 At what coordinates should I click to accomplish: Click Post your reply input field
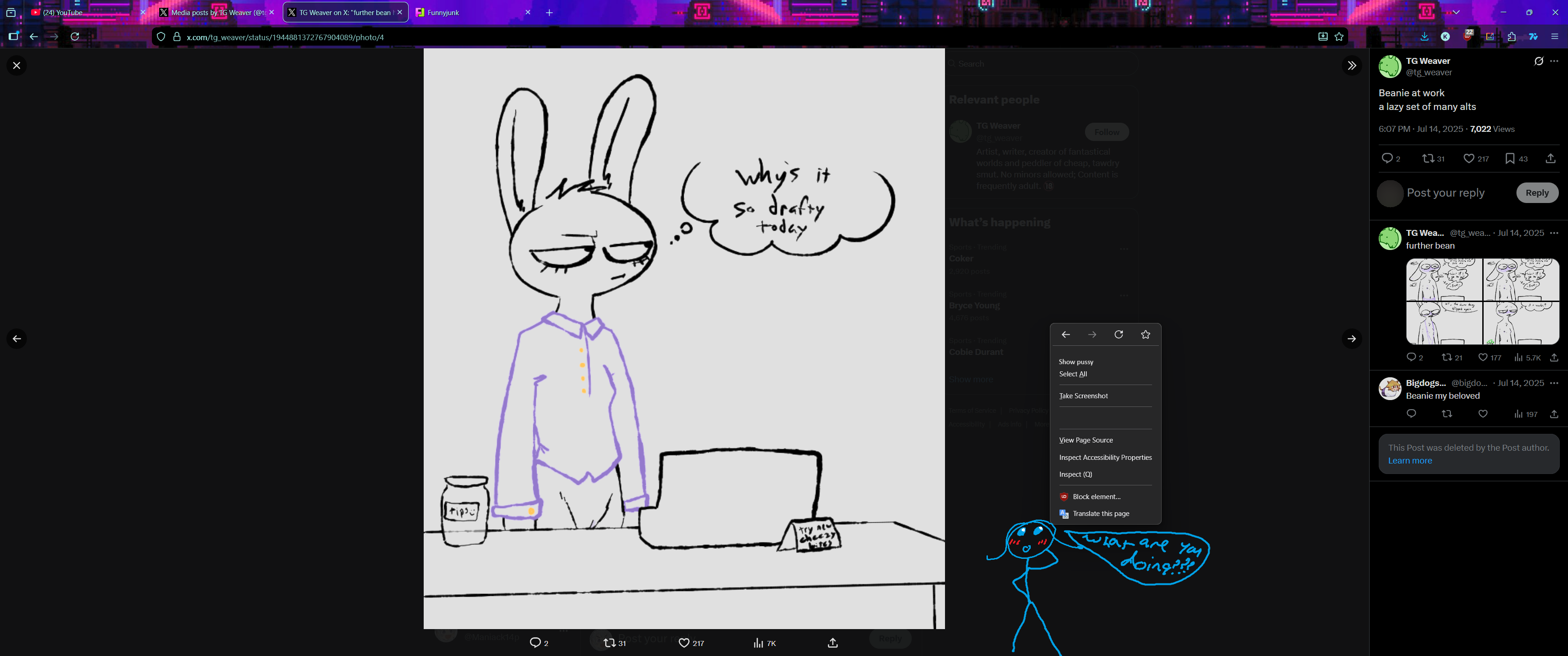pyautogui.click(x=1446, y=193)
